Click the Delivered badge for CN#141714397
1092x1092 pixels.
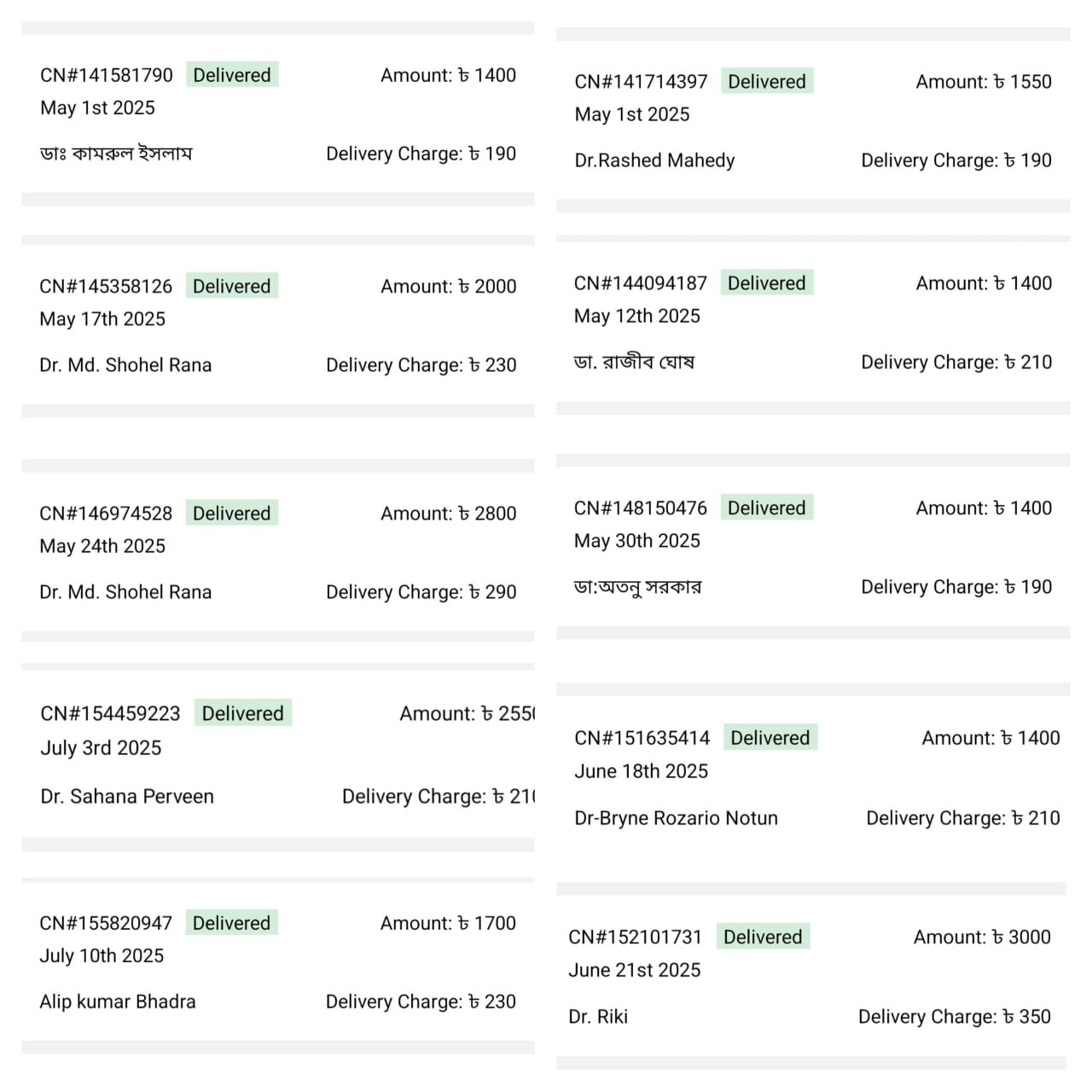[766, 82]
